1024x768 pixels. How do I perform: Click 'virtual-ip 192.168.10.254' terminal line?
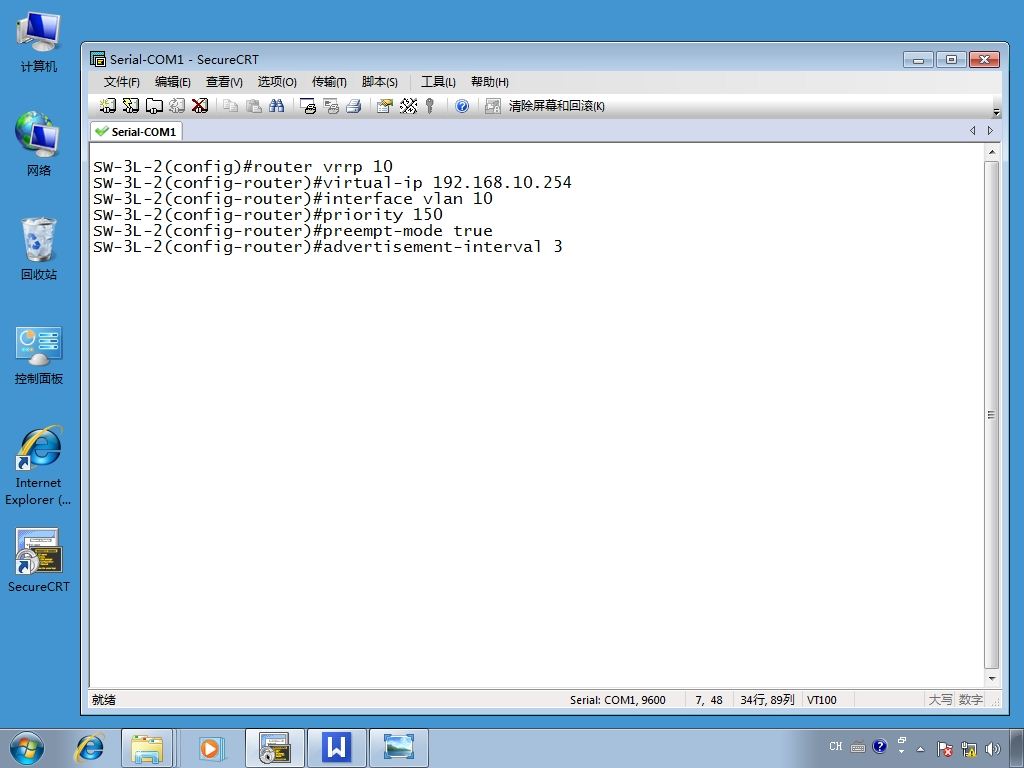pyautogui.click(x=332, y=182)
